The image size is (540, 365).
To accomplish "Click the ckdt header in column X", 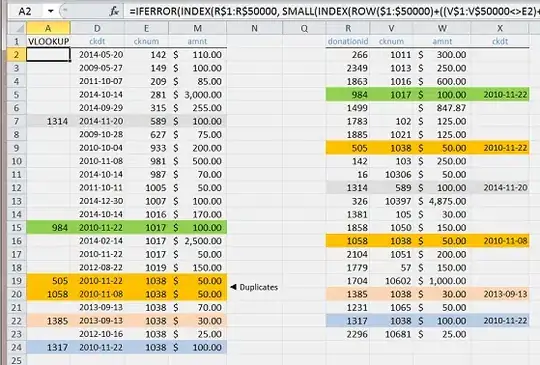I will pos(500,41).
